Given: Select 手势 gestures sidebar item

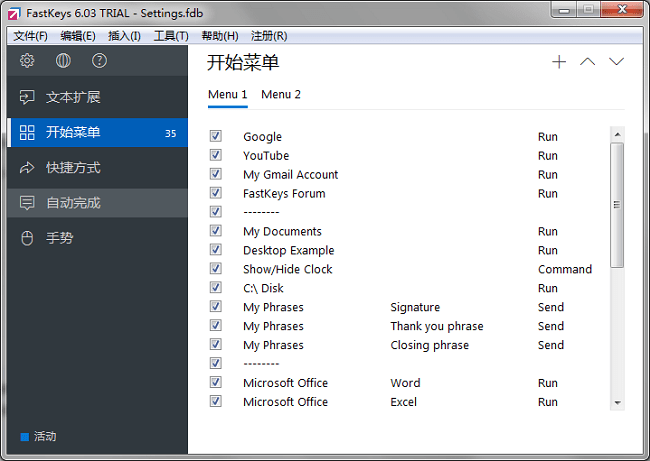Looking at the screenshot, I should click(60, 238).
